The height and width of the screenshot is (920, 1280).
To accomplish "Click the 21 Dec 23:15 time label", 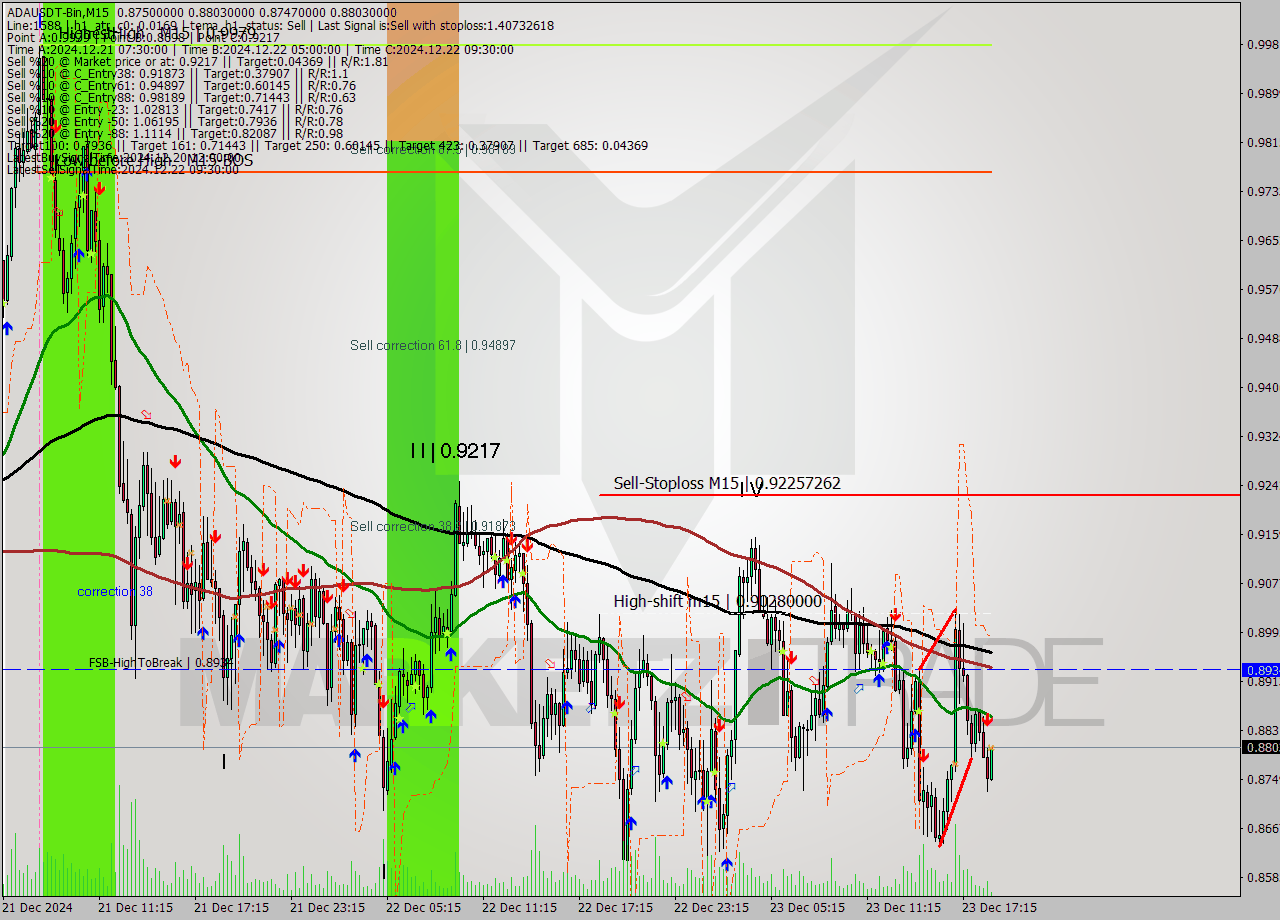I will click(327, 908).
